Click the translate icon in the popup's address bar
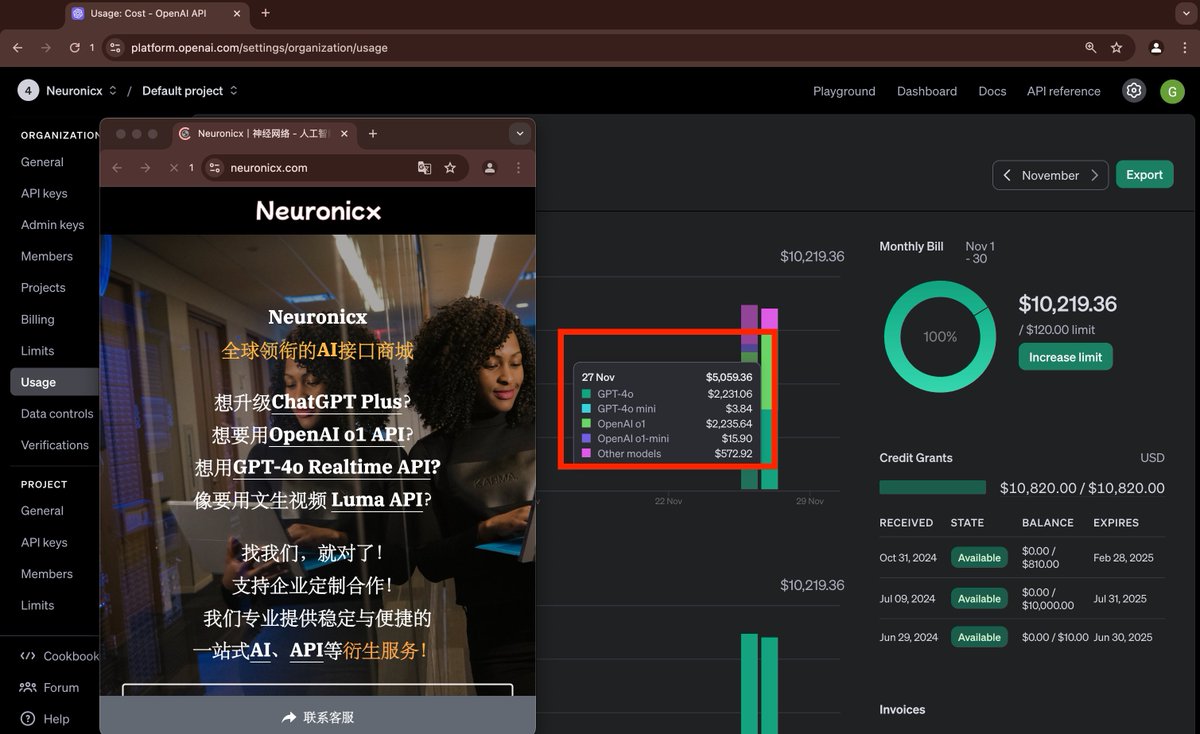The width and height of the screenshot is (1200, 734). pos(424,168)
